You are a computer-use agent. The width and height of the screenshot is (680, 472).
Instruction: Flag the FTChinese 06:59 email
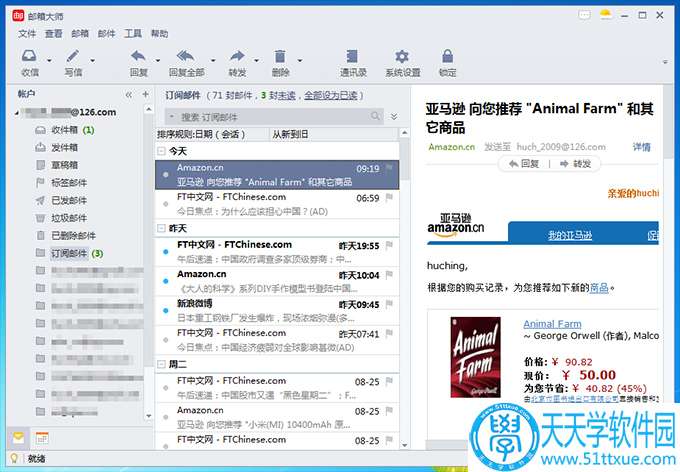click(389, 197)
